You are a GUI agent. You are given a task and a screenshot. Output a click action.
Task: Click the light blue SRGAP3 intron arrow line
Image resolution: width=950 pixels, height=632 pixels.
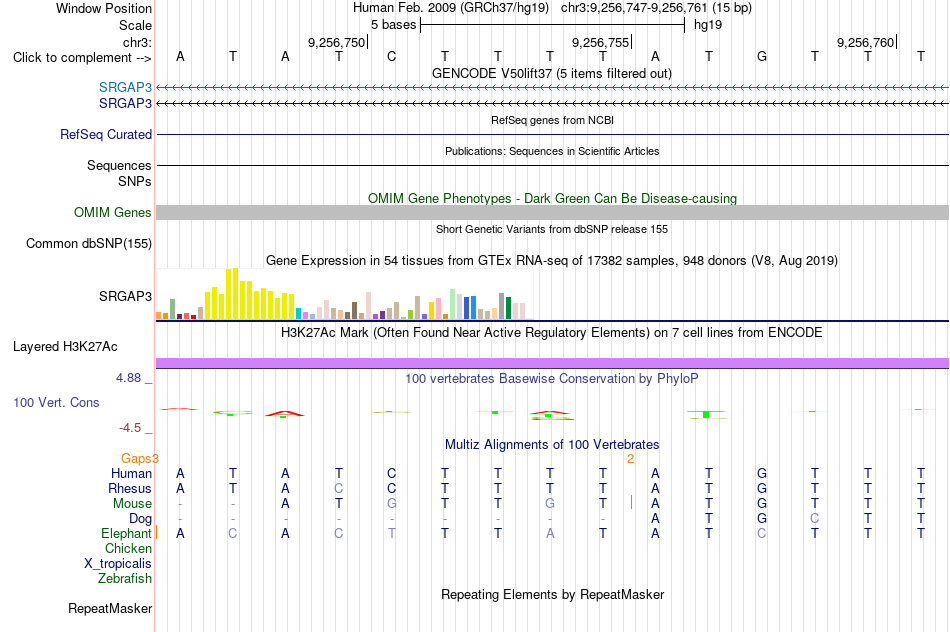tap(552, 88)
